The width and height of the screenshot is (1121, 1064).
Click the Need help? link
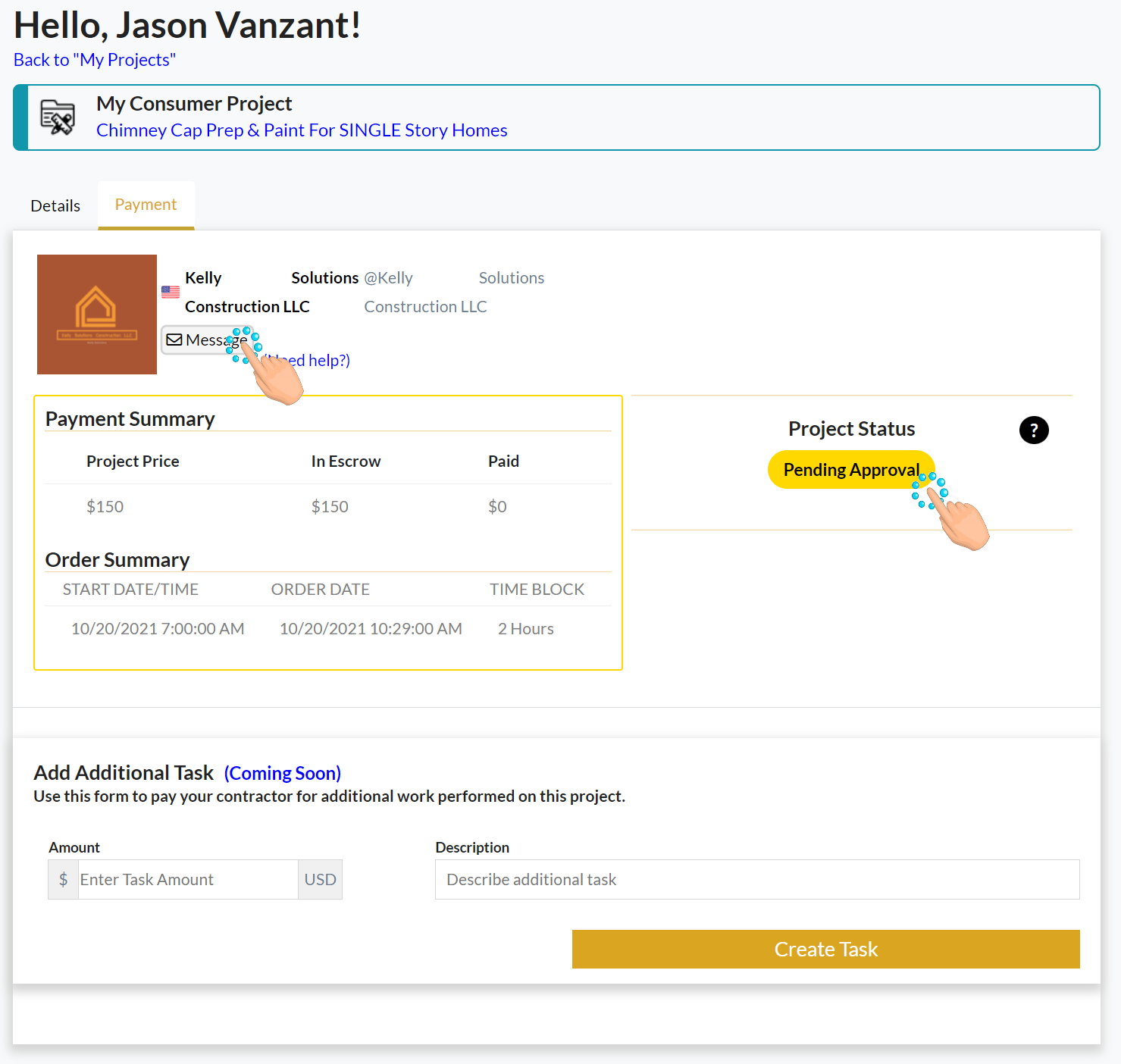click(x=305, y=360)
